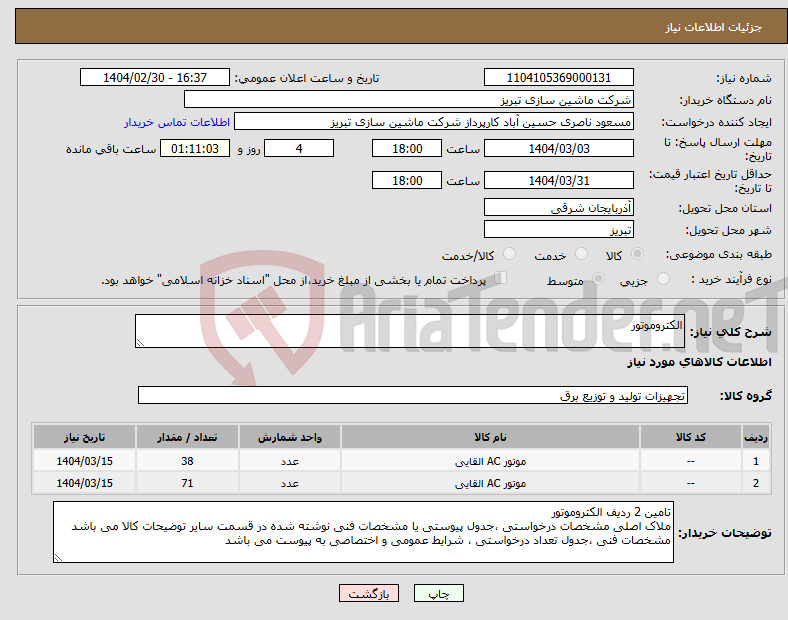Click the buyer notes textarea
This screenshot has width=788, height=620.
pos(363,532)
